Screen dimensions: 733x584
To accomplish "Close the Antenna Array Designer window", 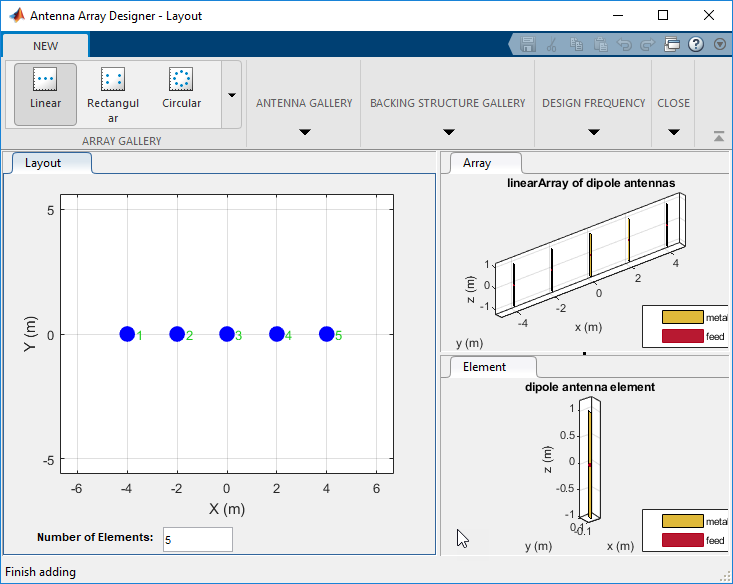I will coord(709,15).
